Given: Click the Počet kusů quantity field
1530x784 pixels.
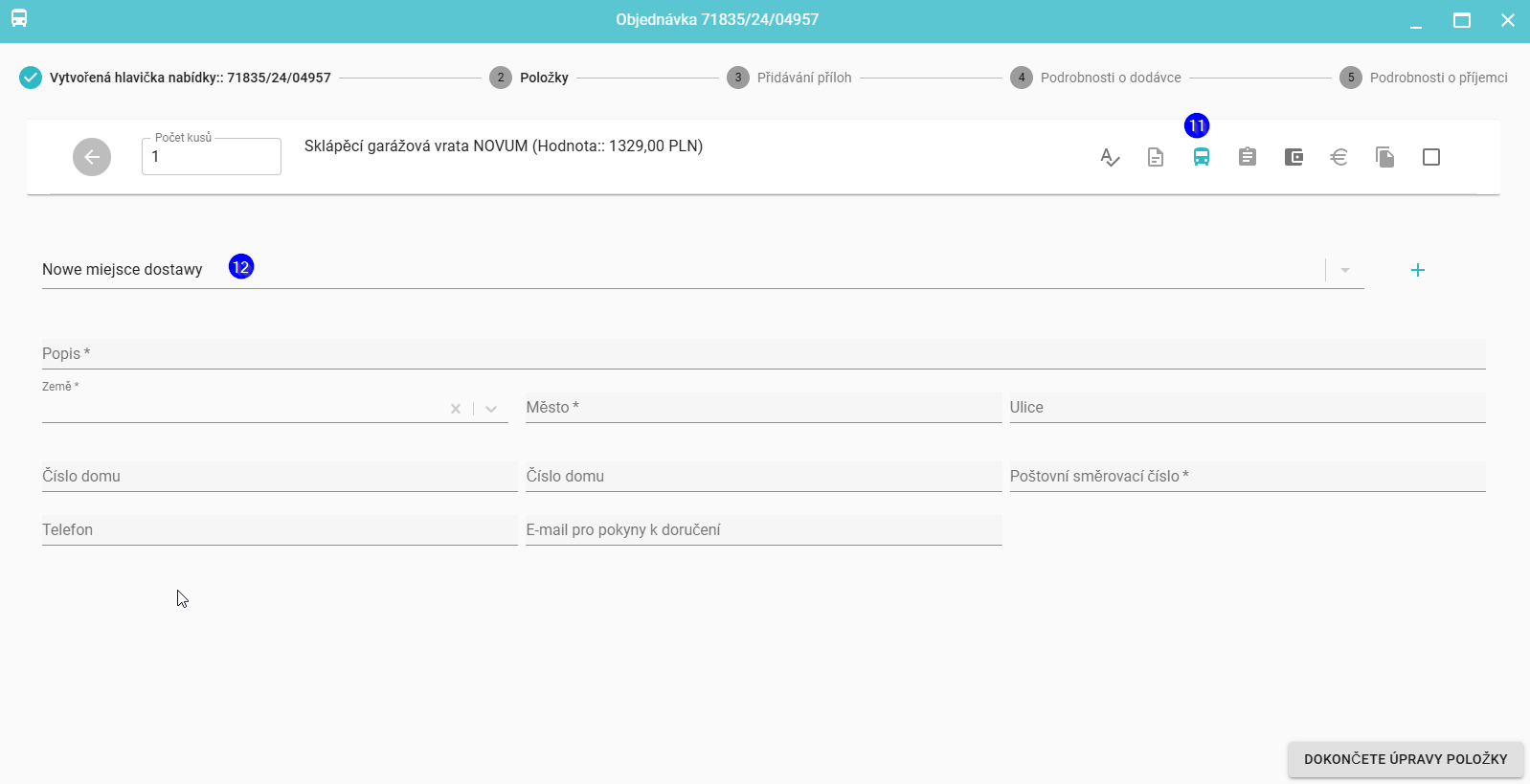Looking at the screenshot, I should tap(212, 157).
